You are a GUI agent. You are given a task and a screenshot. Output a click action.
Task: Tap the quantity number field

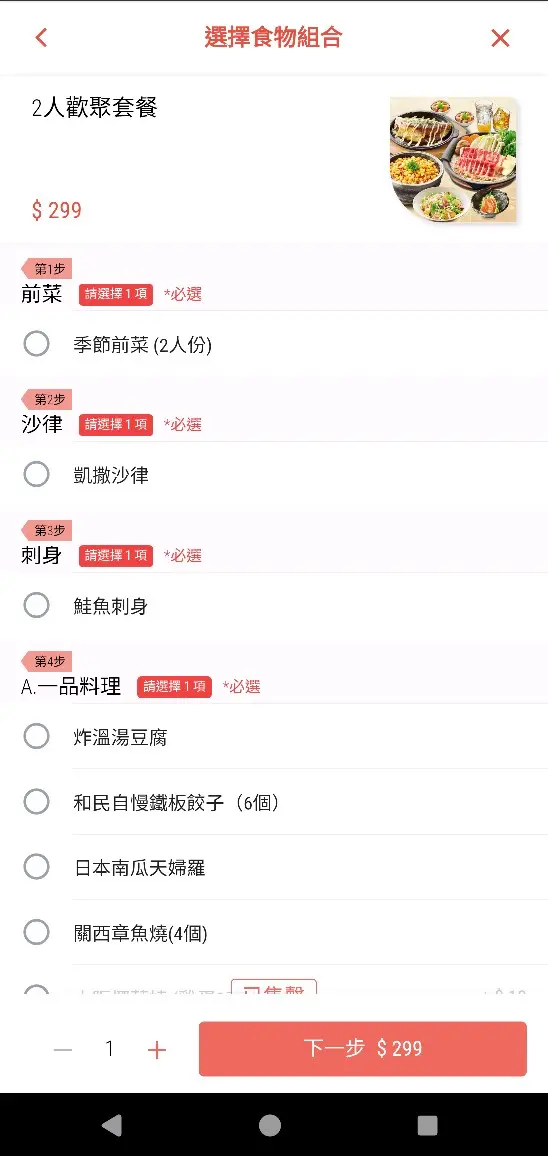(x=110, y=1048)
